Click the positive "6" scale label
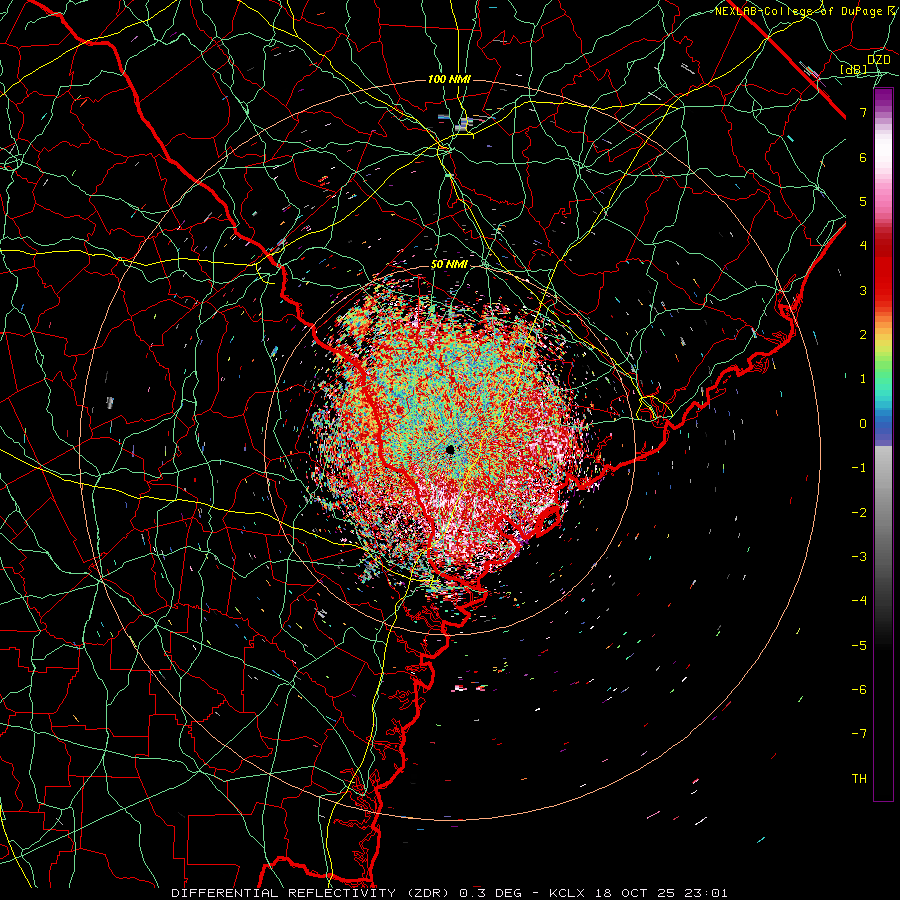This screenshot has width=900, height=900. (863, 157)
